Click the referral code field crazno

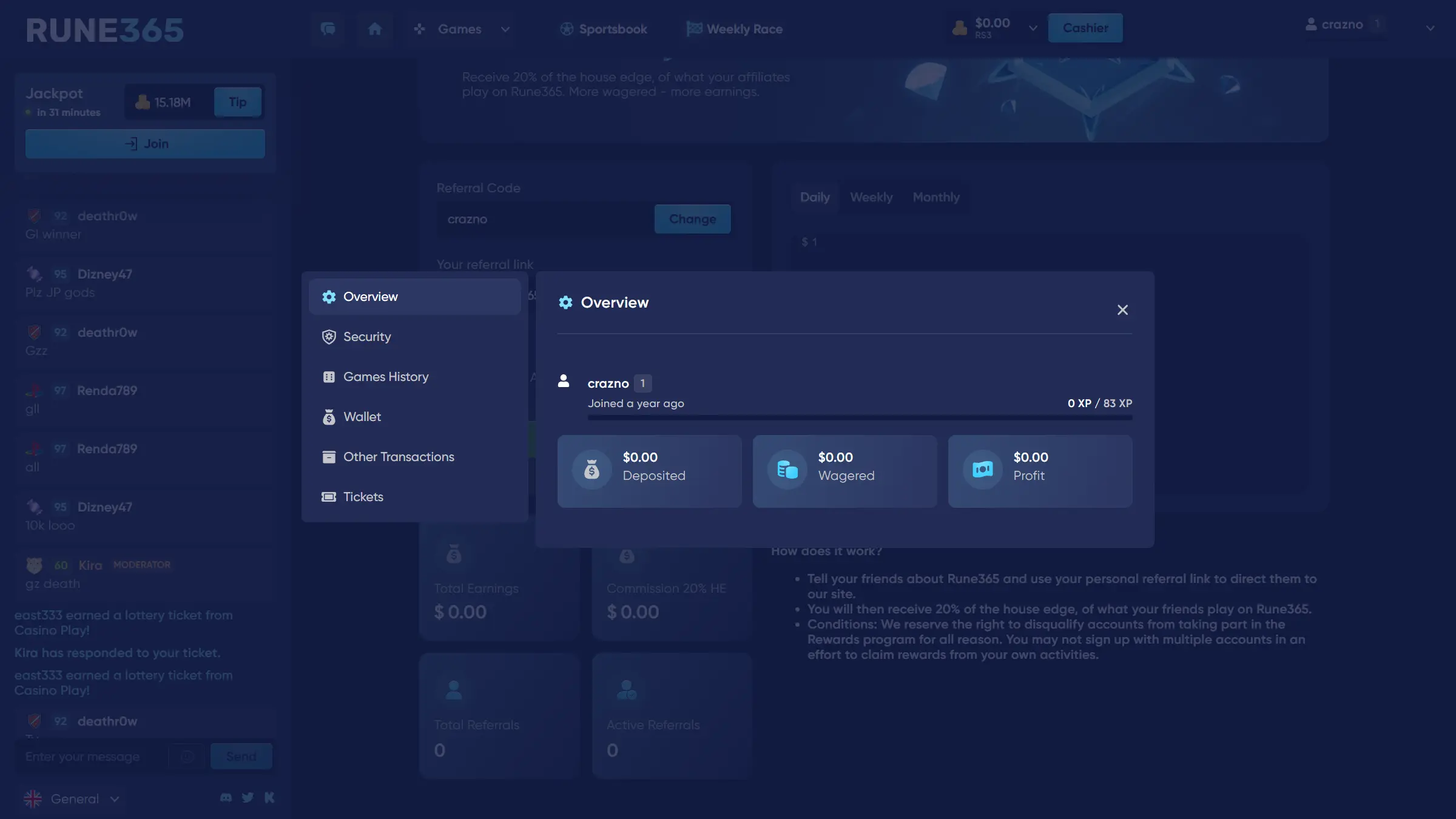click(x=545, y=219)
